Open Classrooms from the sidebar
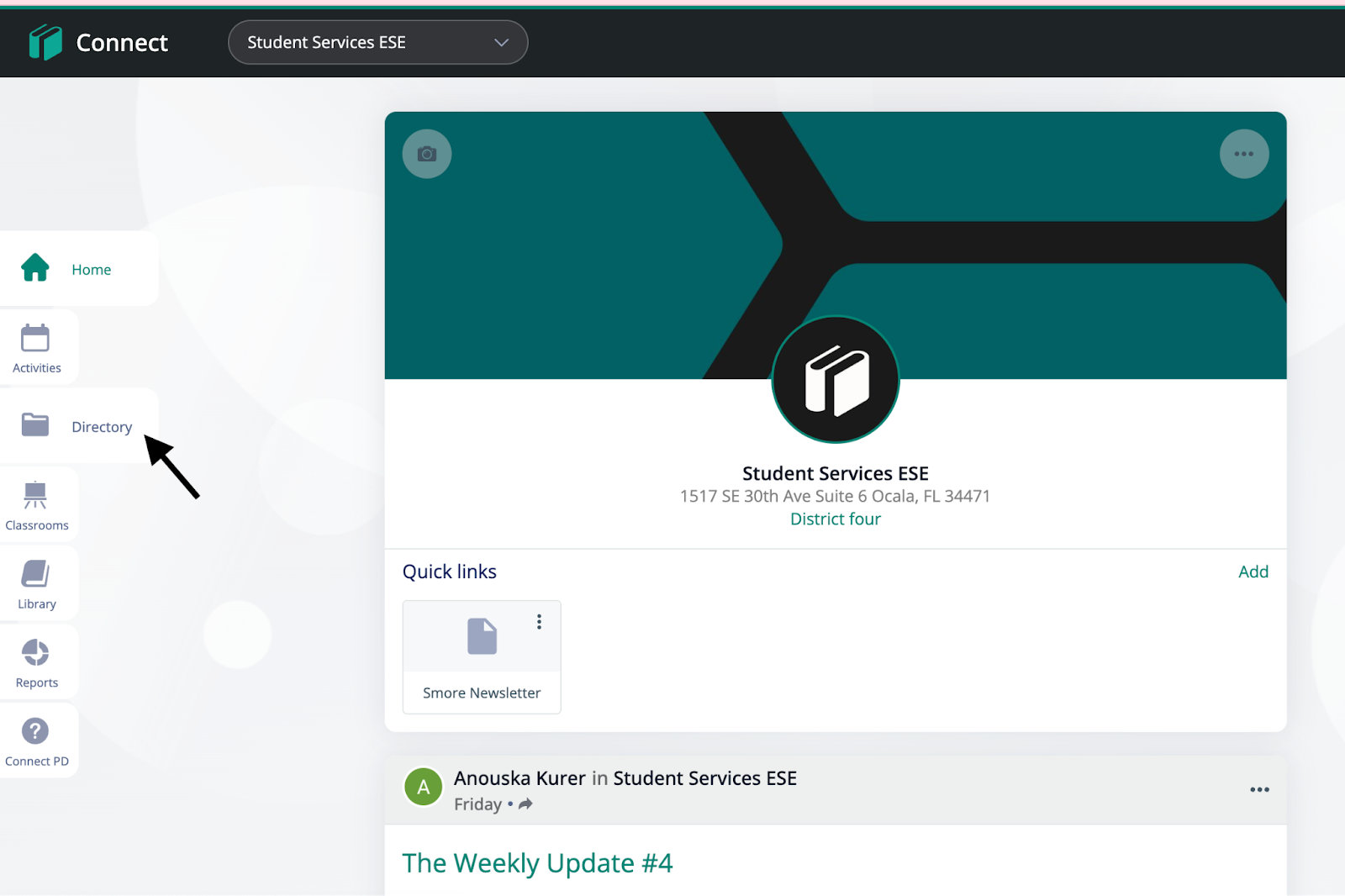The width and height of the screenshot is (1345, 896). [x=37, y=504]
